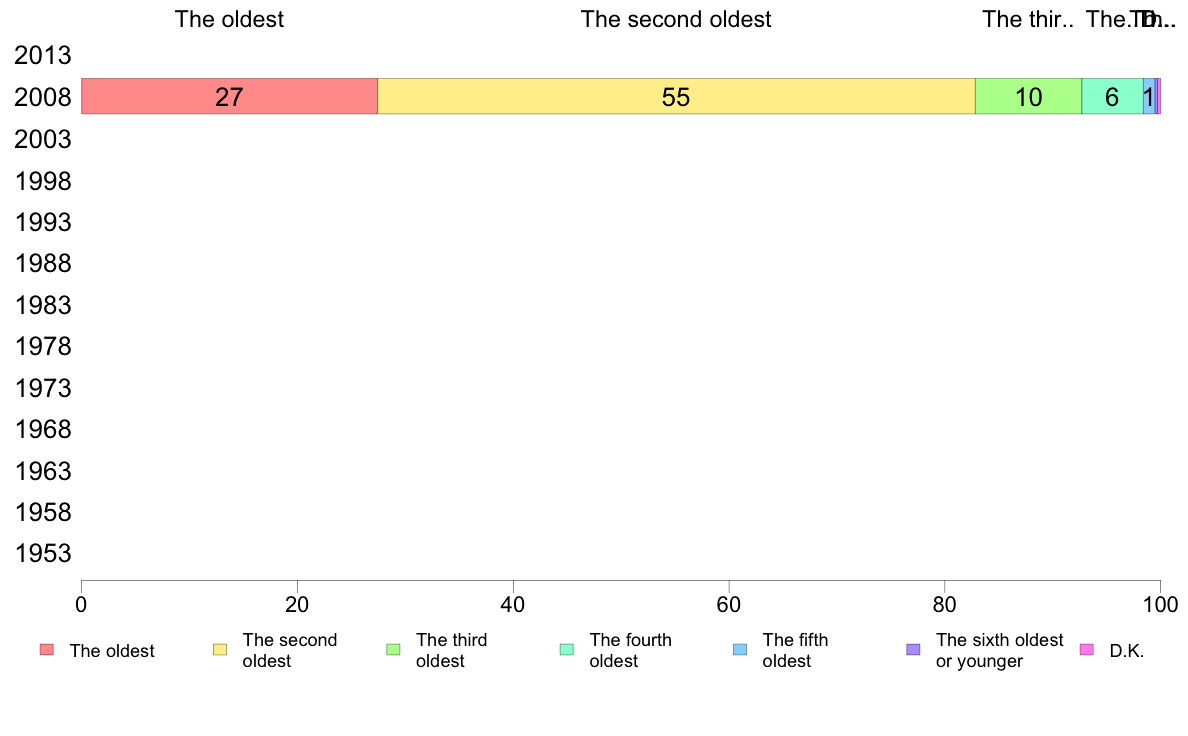Screen dimensions: 1188x736
Task: Select the yellow bar segment showing 55
Action: pyautogui.click(x=676, y=96)
